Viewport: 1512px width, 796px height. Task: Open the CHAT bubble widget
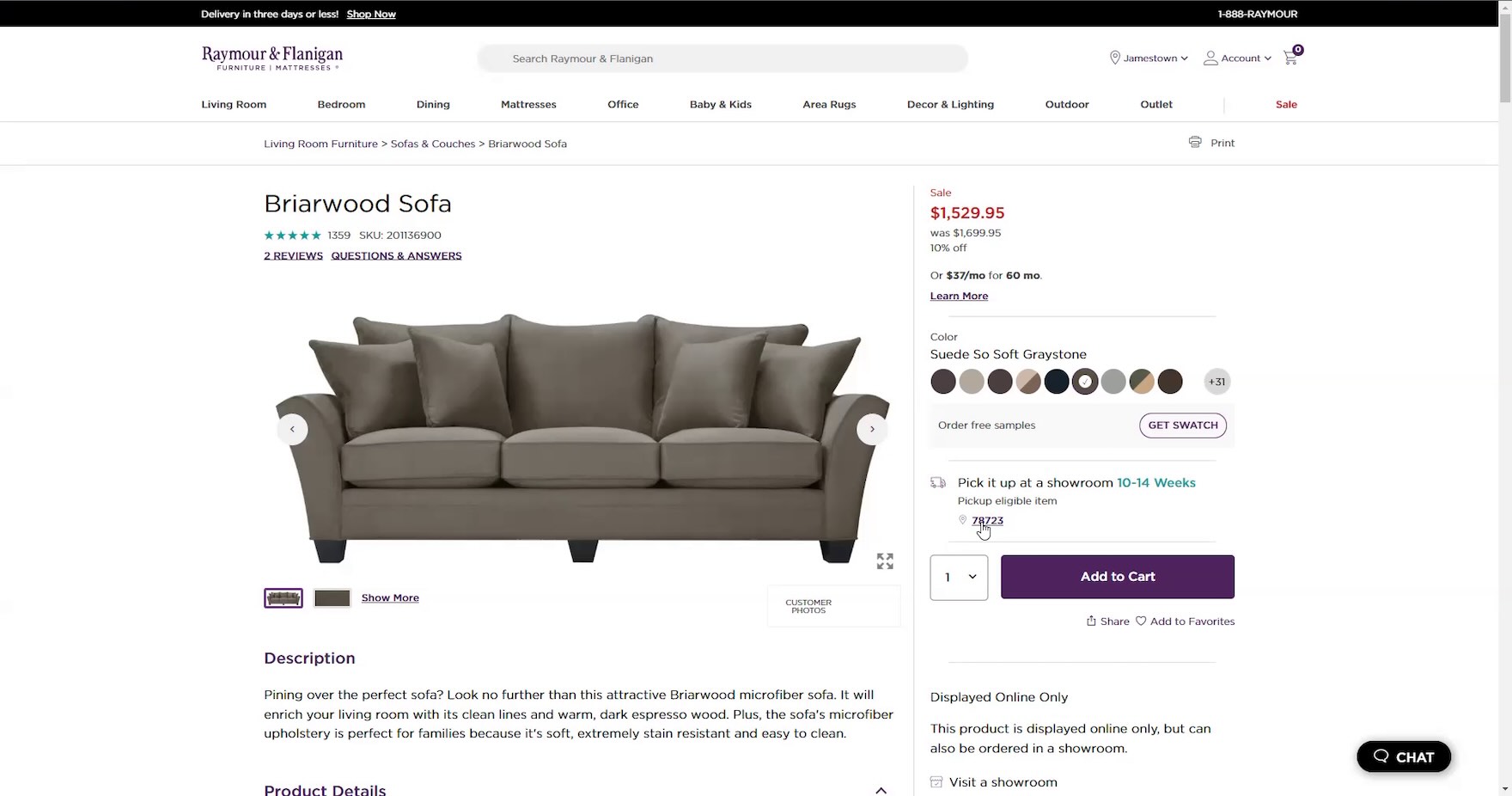(1403, 756)
